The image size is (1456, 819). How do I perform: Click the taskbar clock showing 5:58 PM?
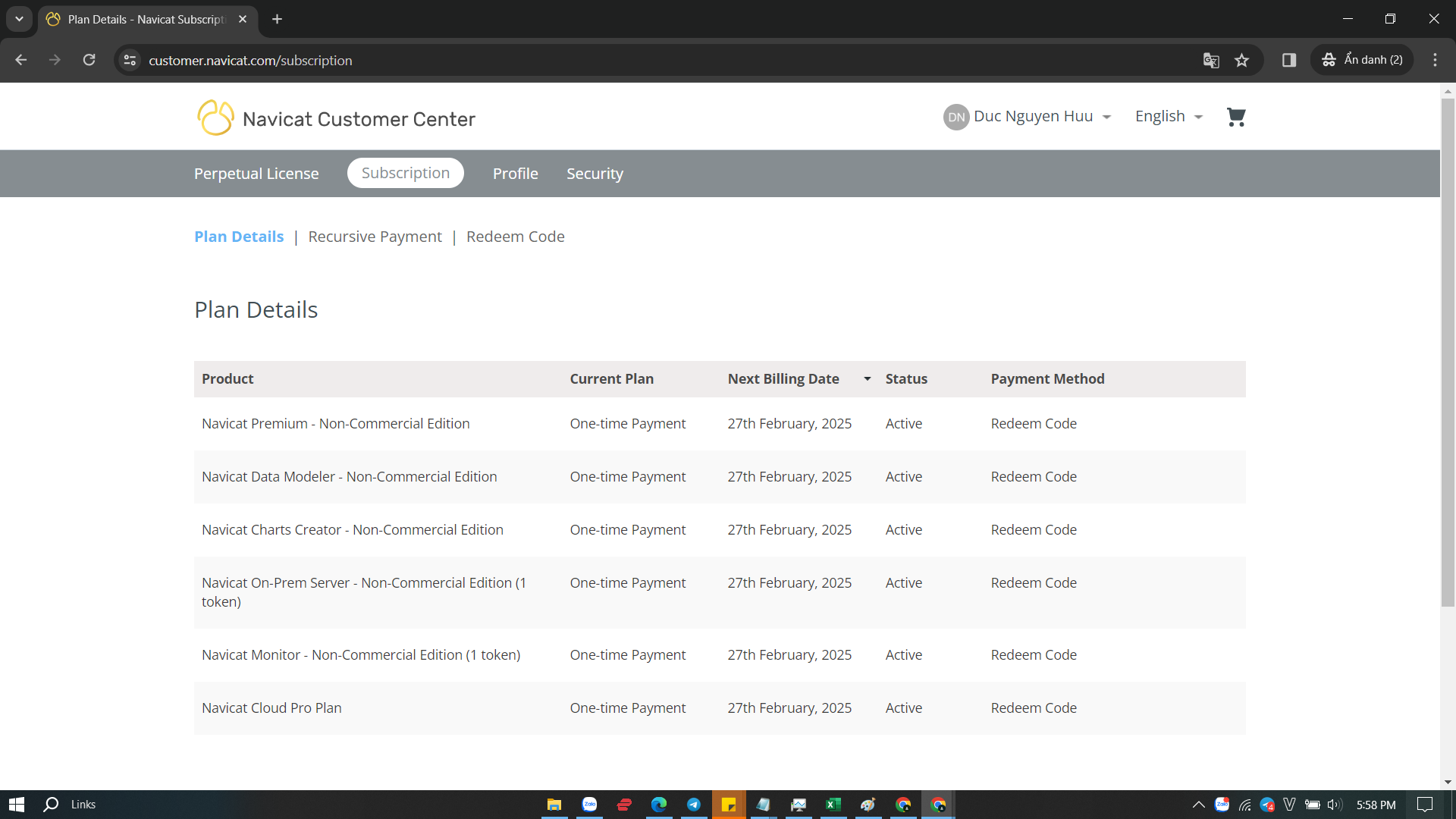click(1376, 805)
